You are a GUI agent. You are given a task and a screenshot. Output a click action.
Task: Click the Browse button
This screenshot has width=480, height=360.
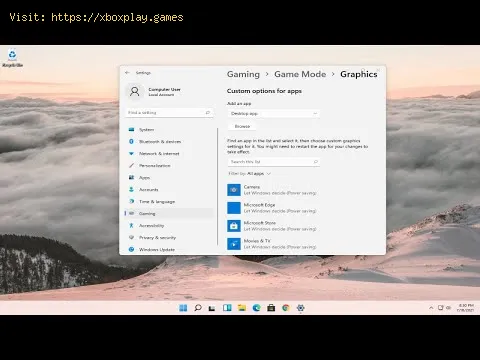click(x=242, y=126)
